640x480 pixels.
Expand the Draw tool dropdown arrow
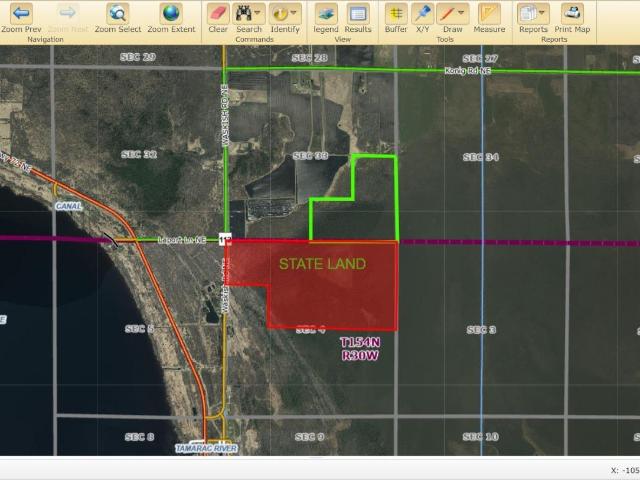point(462,13)
